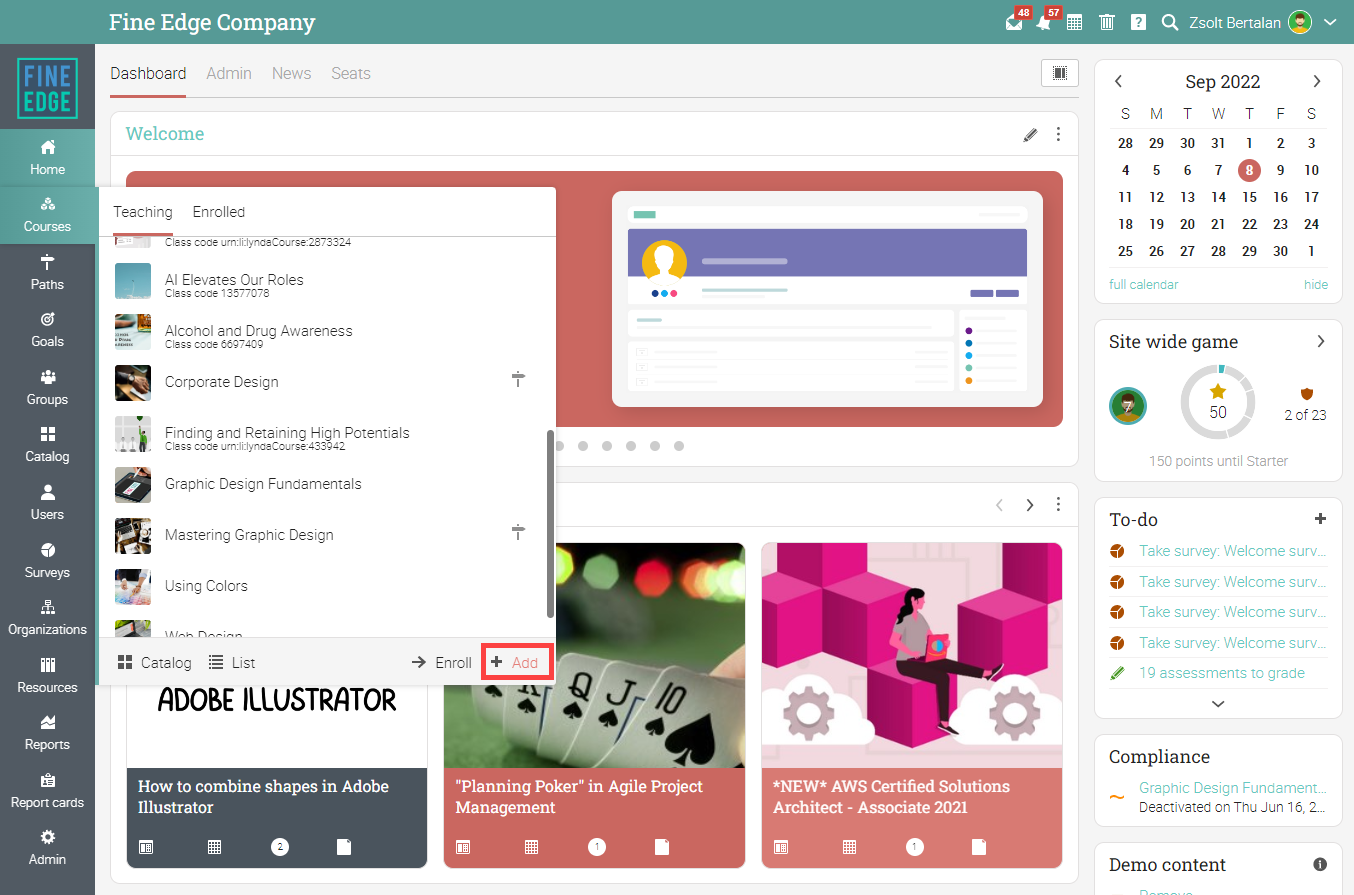This screenshot has height=895, width=1354.
Task: Open Admin in the left sidebar
Action: (47, 847)
